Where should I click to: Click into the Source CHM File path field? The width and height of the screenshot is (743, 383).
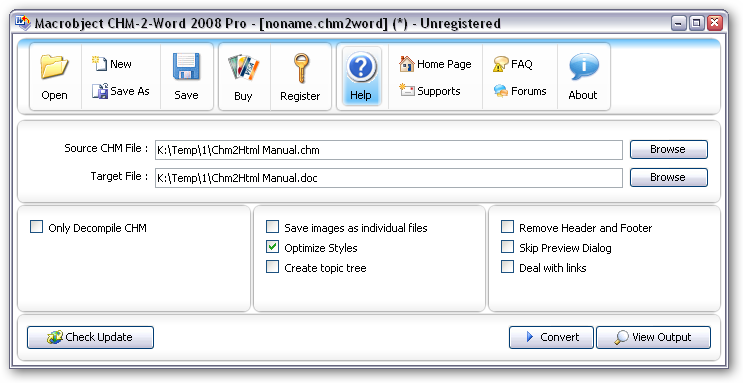(x=389, y=150)
